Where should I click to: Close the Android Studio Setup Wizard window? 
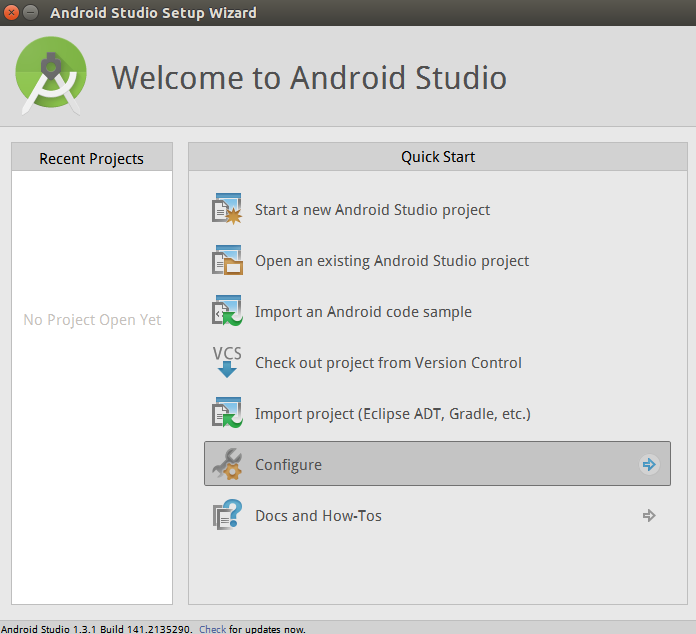tap(12, 13)
